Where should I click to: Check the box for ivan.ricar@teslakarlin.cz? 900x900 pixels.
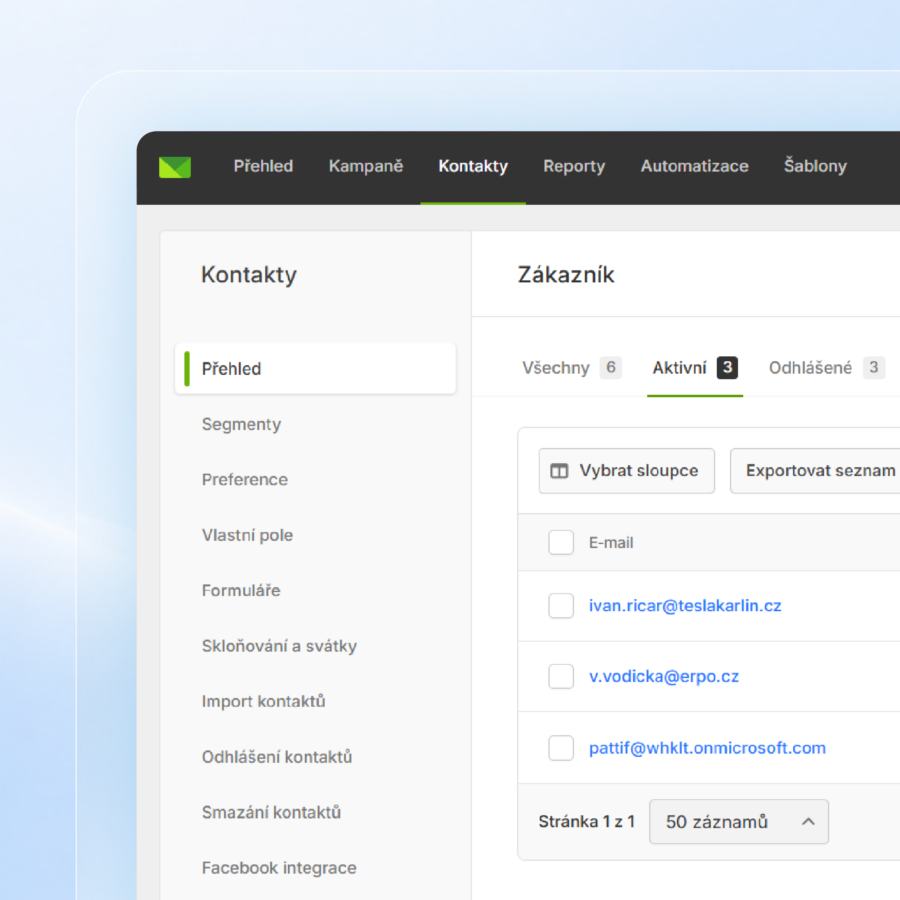[x=561, y=606]
